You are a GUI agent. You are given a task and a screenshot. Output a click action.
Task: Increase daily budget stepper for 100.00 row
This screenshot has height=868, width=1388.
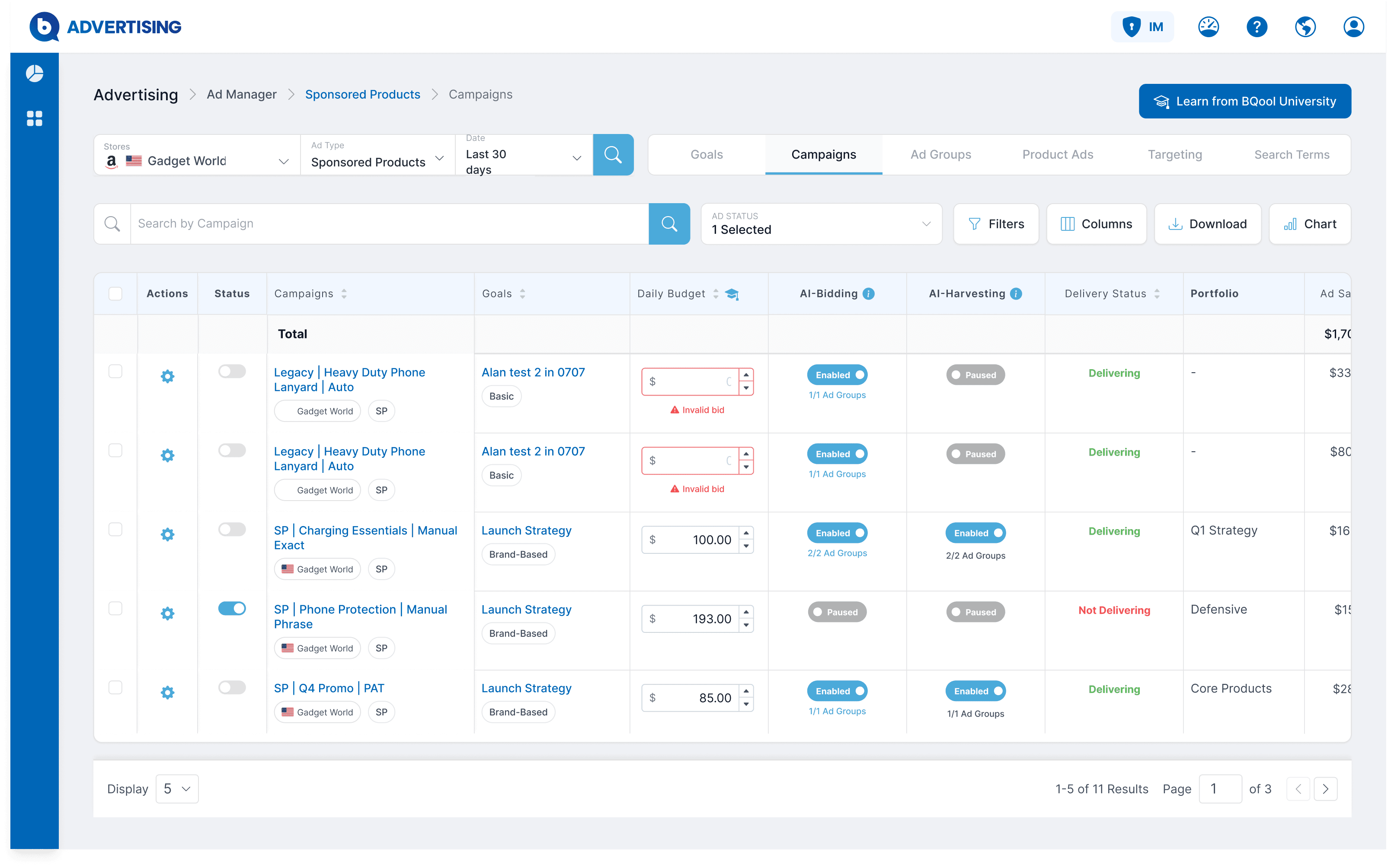[746, 533]
